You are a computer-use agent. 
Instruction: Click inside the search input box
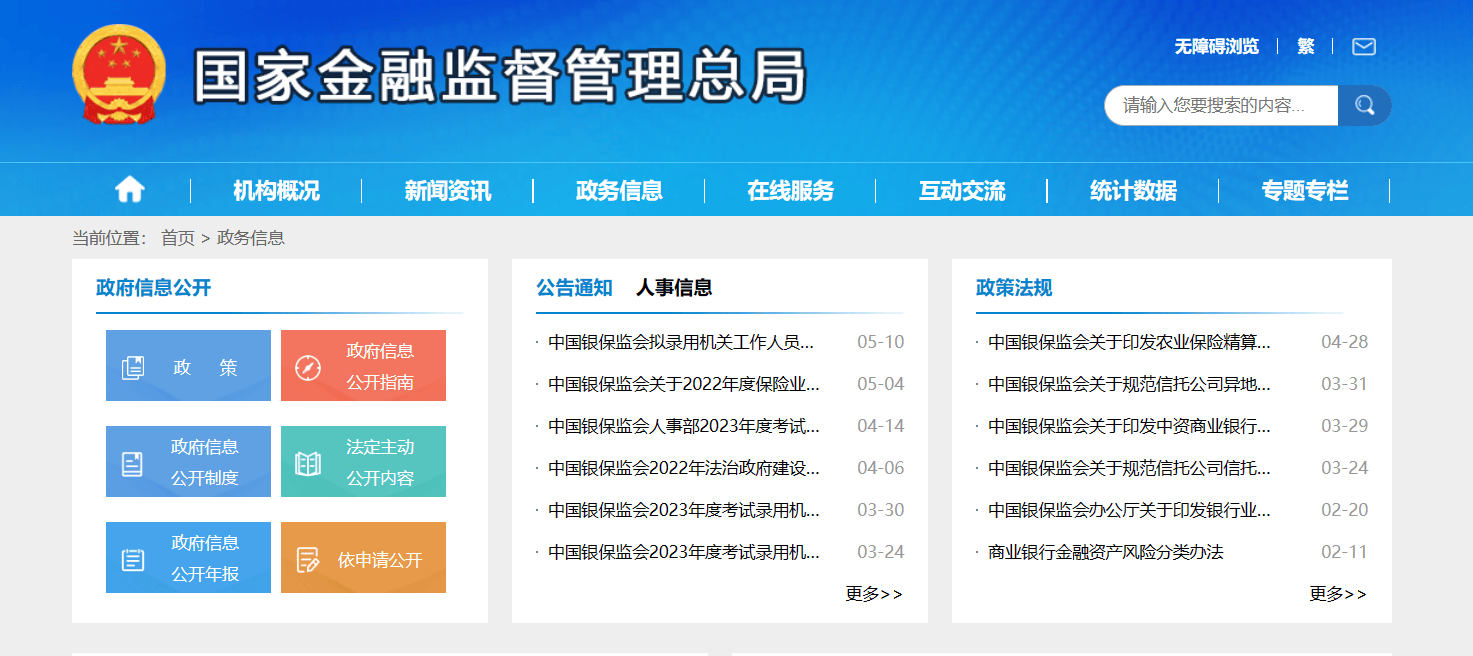point(1220,105)
